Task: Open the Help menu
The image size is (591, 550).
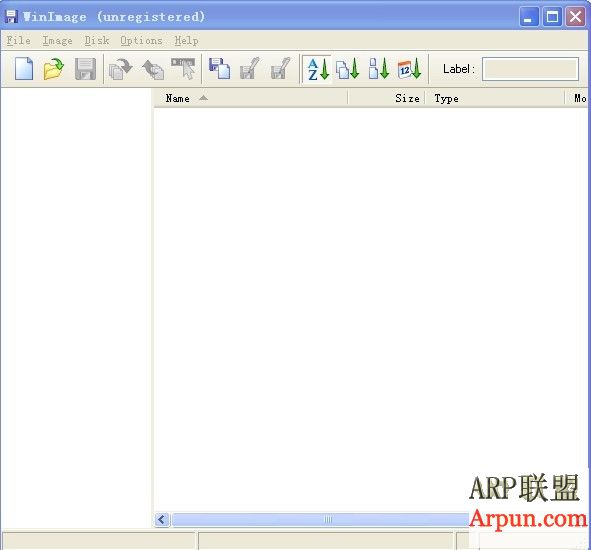Action: tap(186, 40)
